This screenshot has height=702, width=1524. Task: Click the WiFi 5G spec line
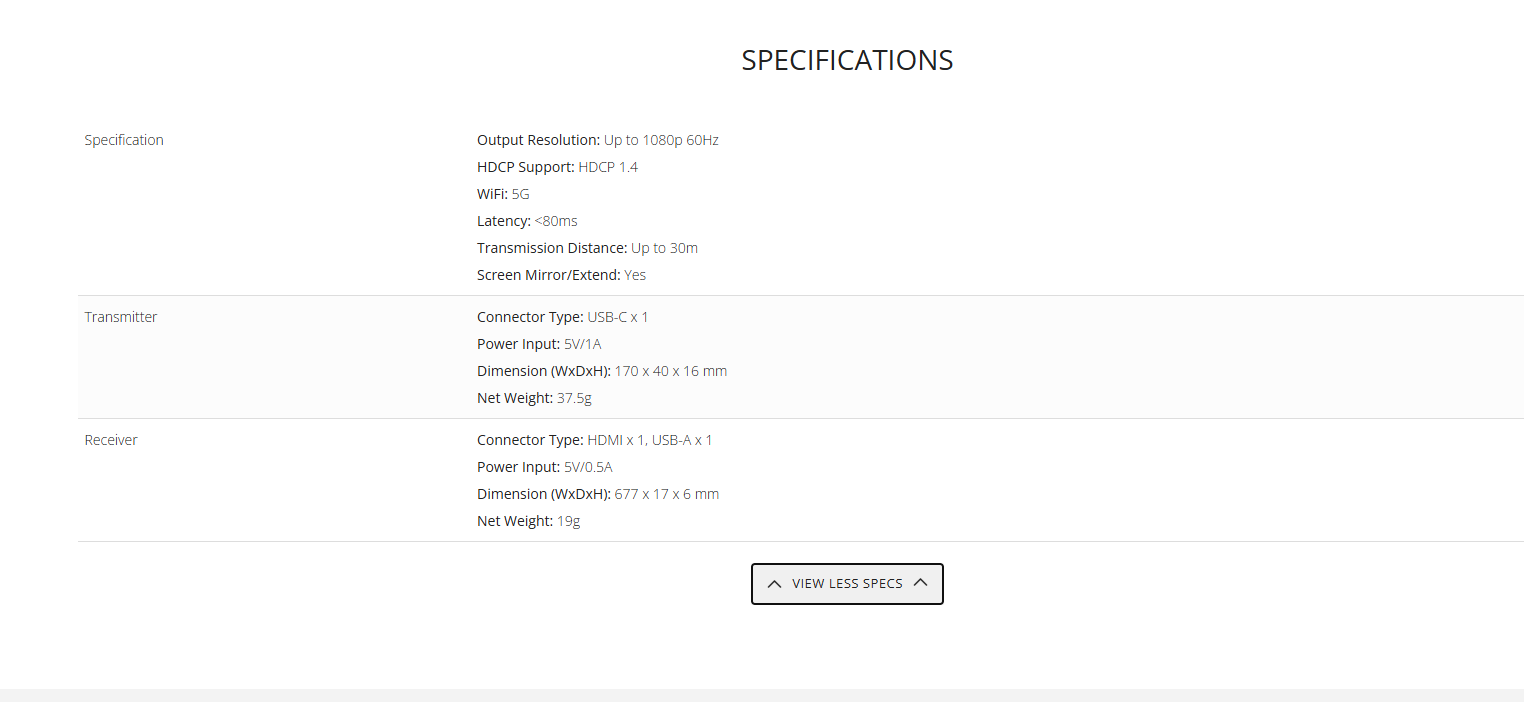(x=503, y=194)
